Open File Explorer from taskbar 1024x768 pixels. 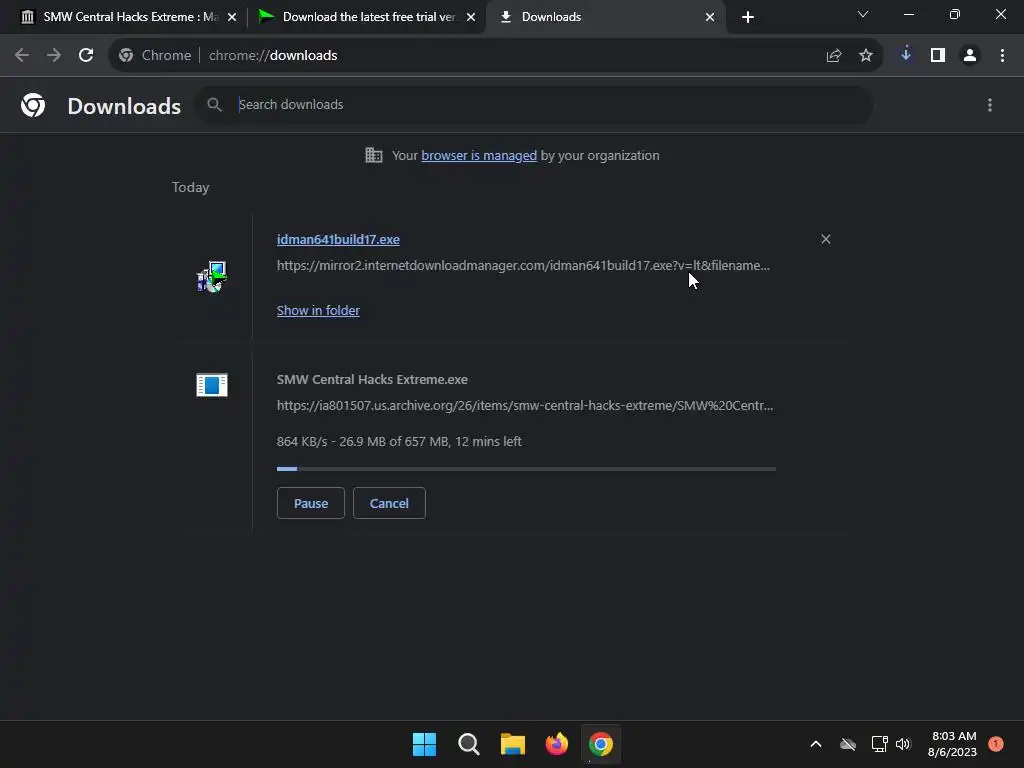(x=513, y=744)
